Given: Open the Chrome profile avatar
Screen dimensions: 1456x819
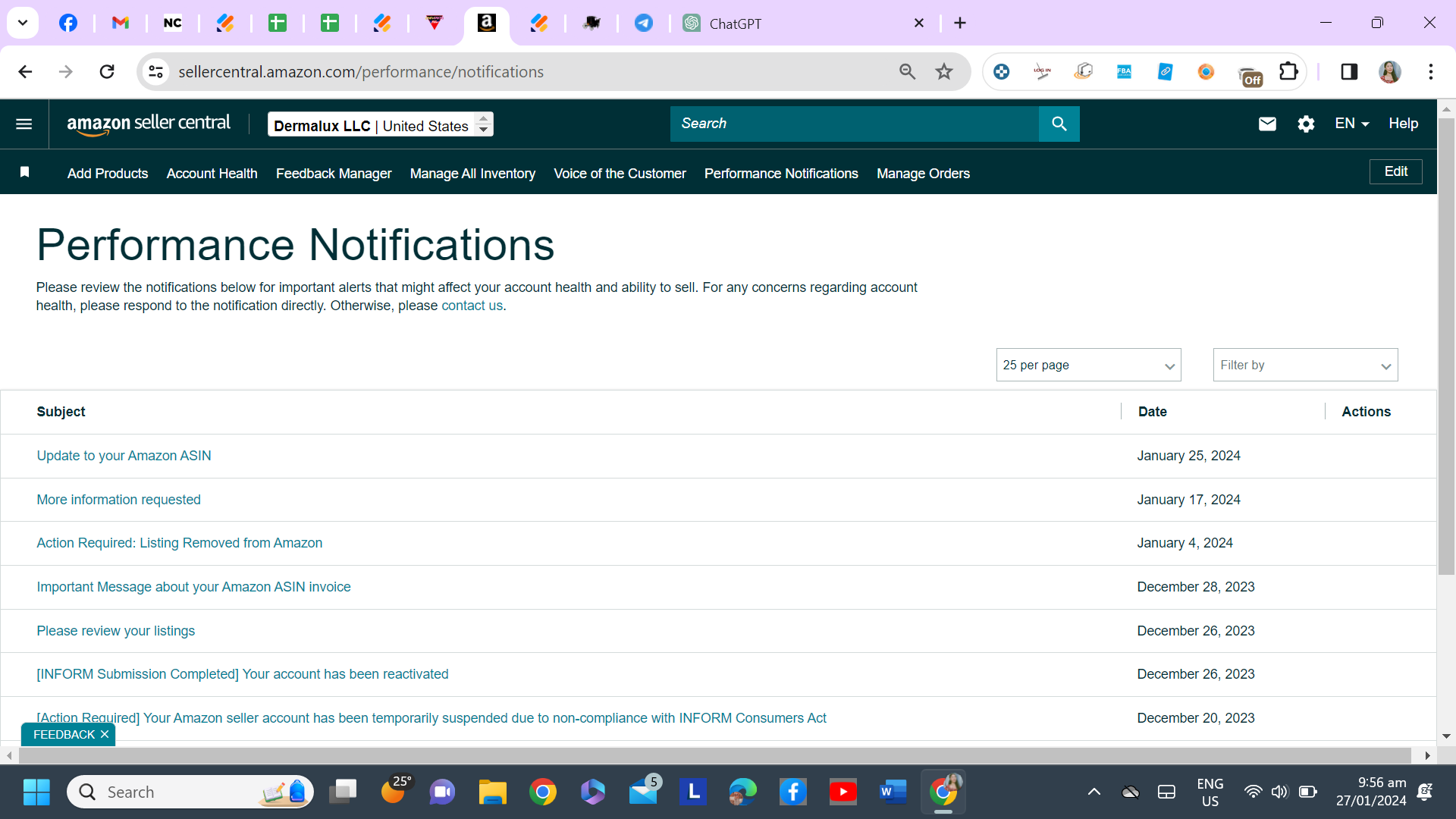Looking at the screenshot, I should [x=1390, y=72].
